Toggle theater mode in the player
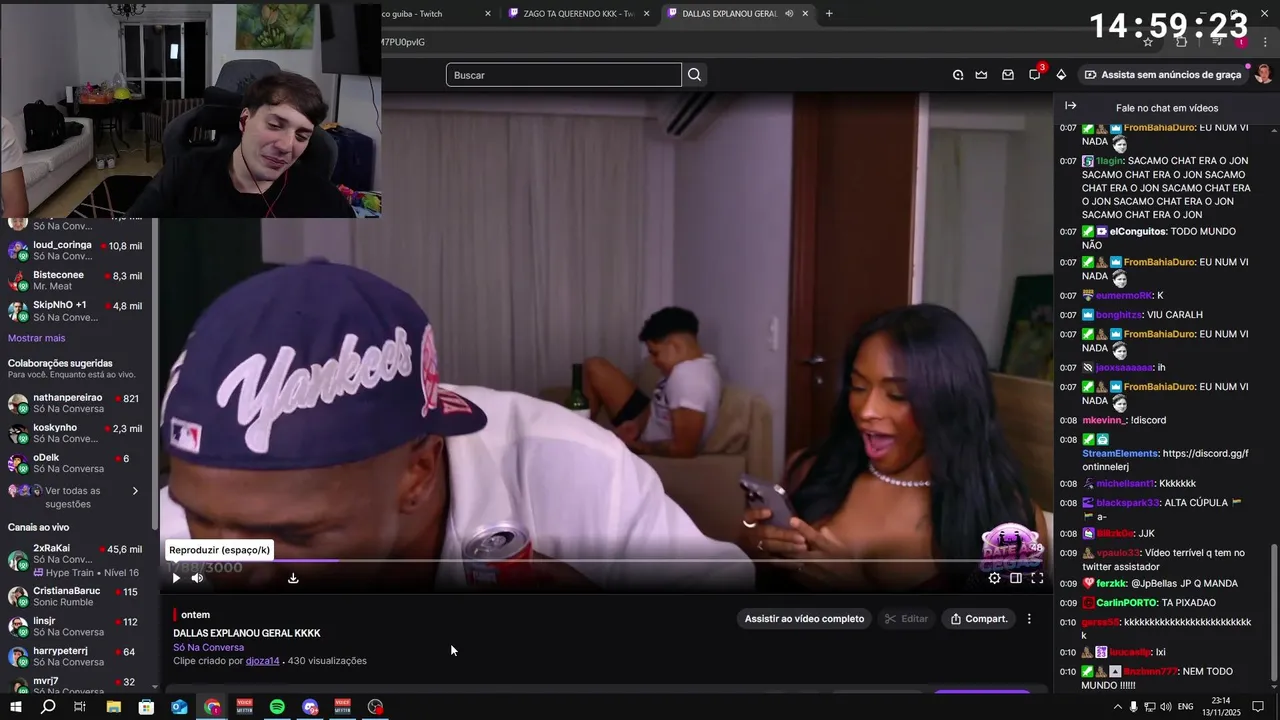This screenshot has width=1280, height=720. (1016, 578)
